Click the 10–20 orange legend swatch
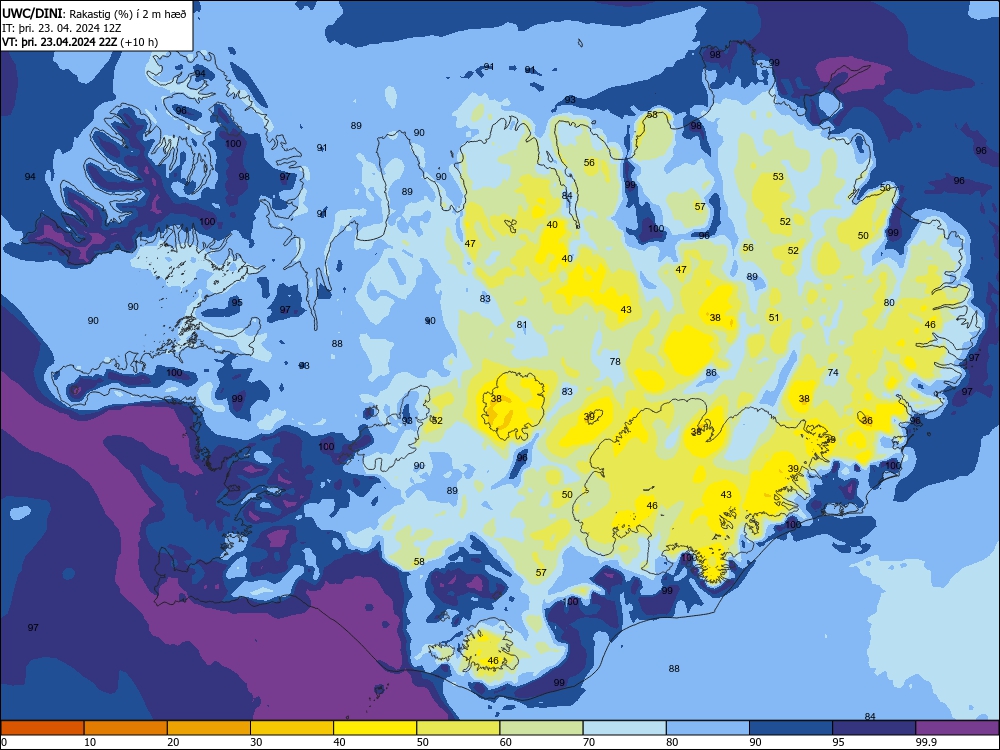The height and width of the screenshot is (750, 1000). point(126,728)
